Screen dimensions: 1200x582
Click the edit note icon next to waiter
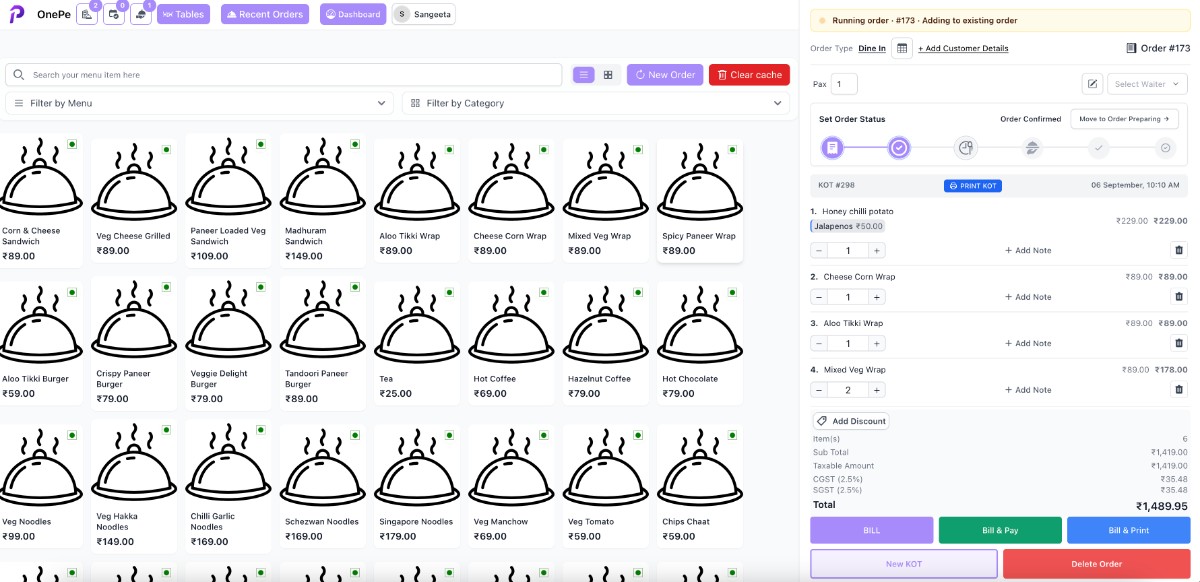coord(1092,84)
